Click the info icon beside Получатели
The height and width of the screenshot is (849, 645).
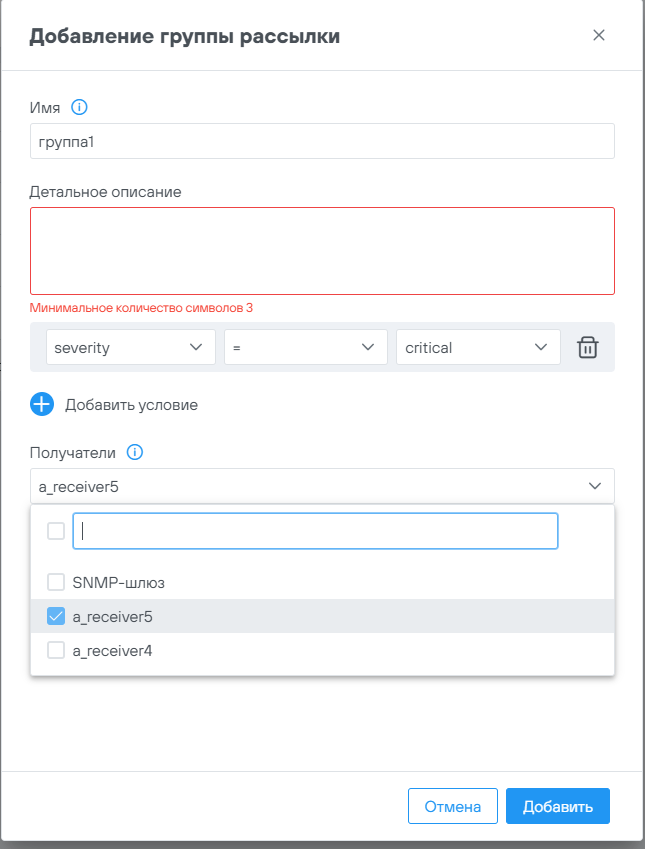pos(136,453)
